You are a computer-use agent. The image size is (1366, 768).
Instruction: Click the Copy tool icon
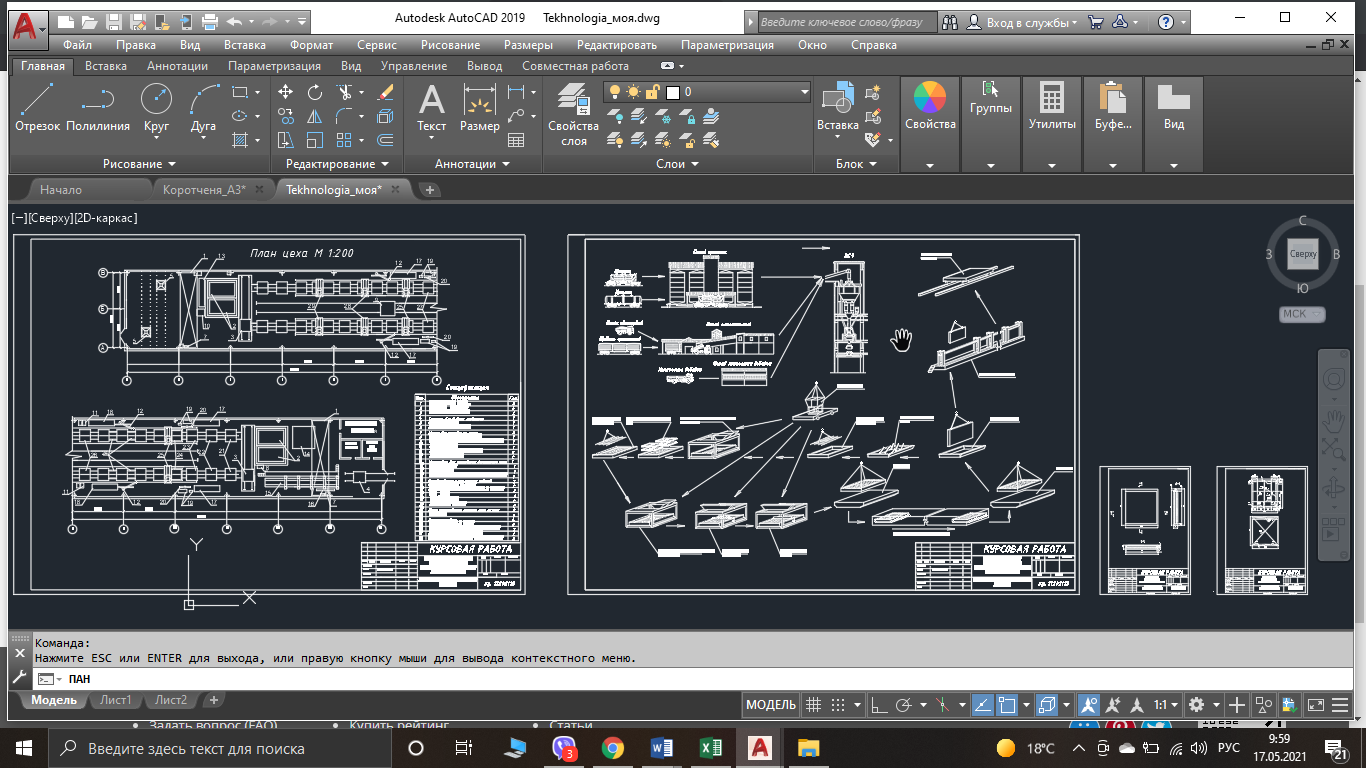pyautogui.click(x=285, y=116)
